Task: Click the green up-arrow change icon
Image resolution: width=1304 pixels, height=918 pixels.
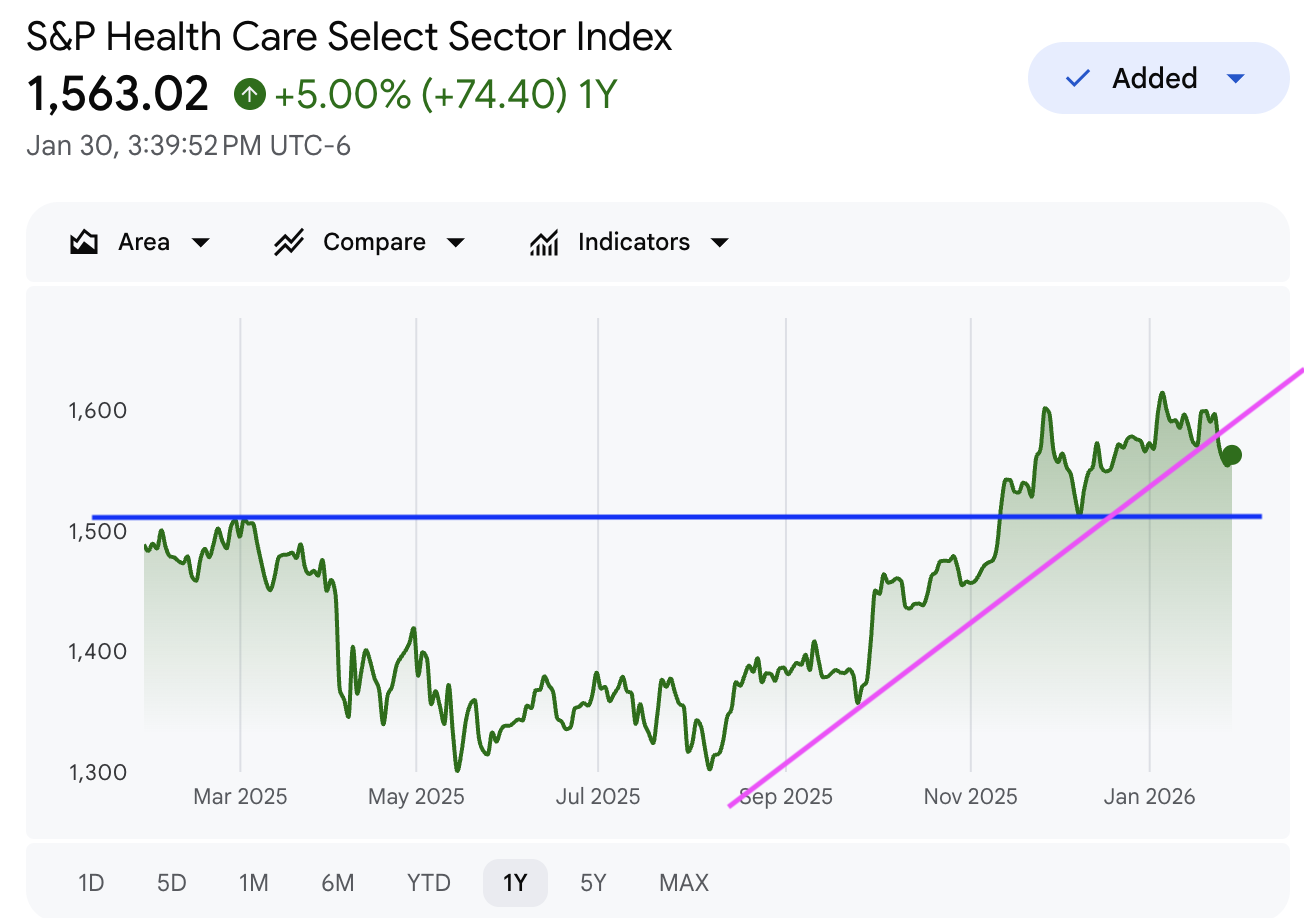Action: tap(249, 95)
